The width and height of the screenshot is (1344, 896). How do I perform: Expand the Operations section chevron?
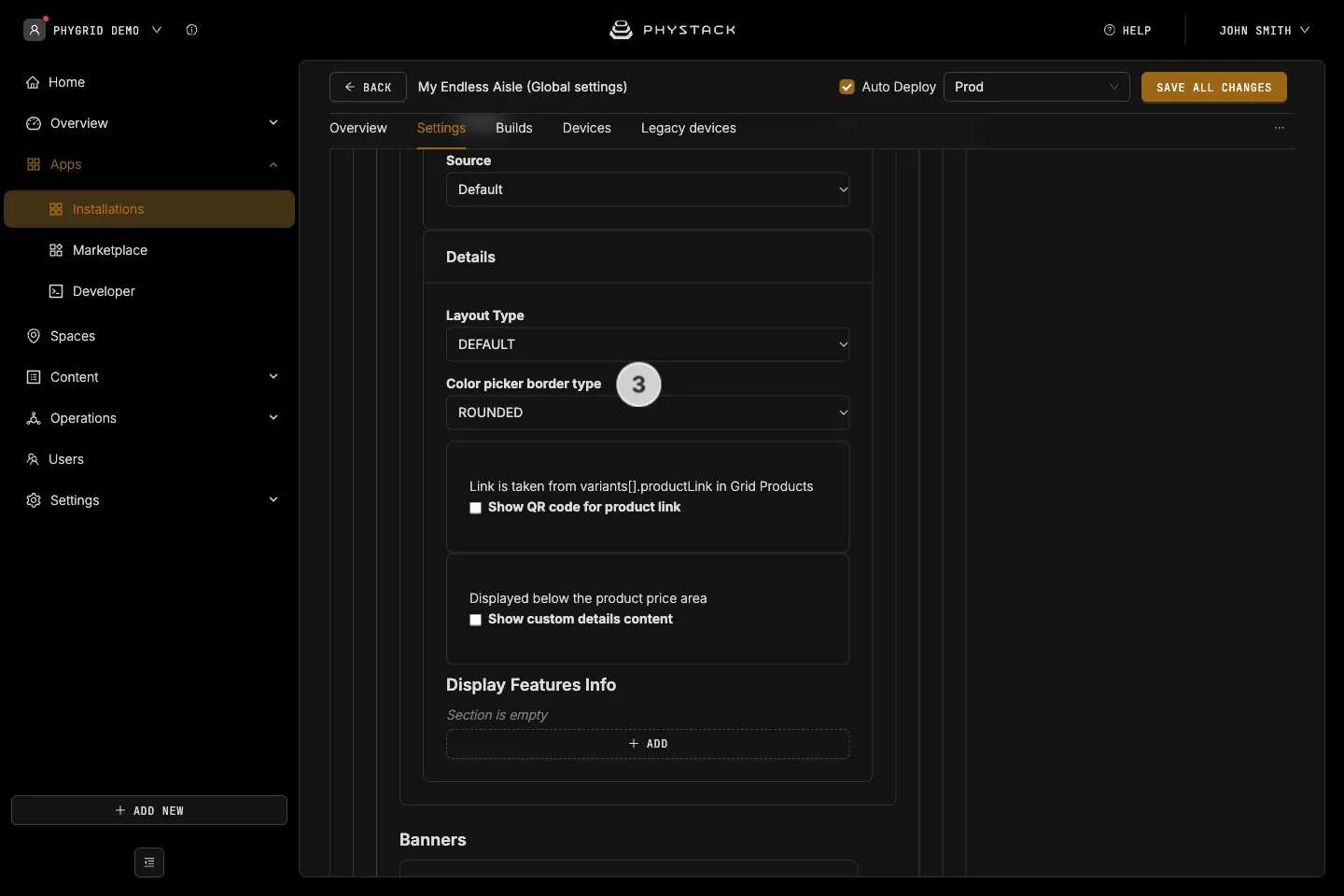tap(273, 418)
